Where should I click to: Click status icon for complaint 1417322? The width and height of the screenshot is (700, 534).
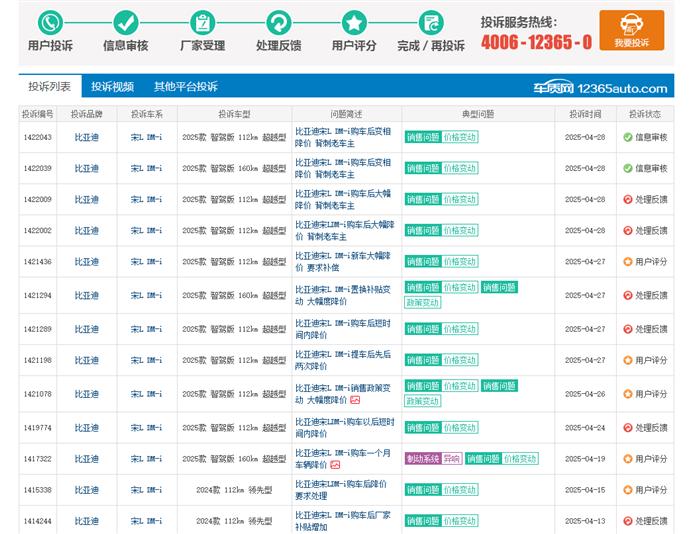pyautogui.click(x=628, y=459)
